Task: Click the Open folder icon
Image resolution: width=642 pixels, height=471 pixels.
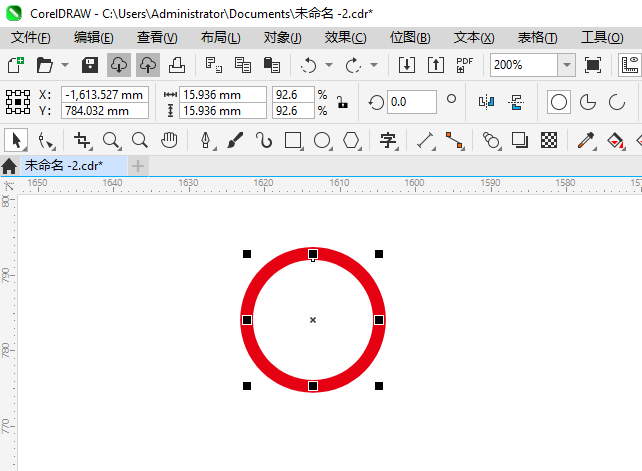Action: pos(44,65)
